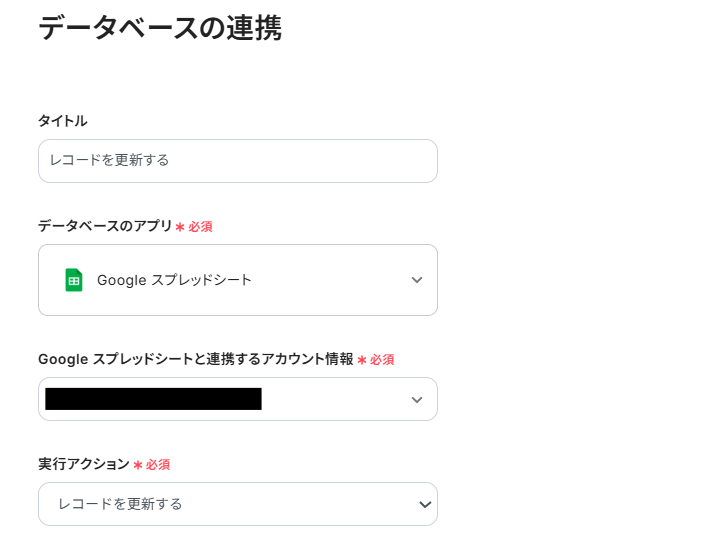Click the Google スプレッドシートと連携するアカウント情報 label
The height and width of the screenshot is (558, 724).
195,359
